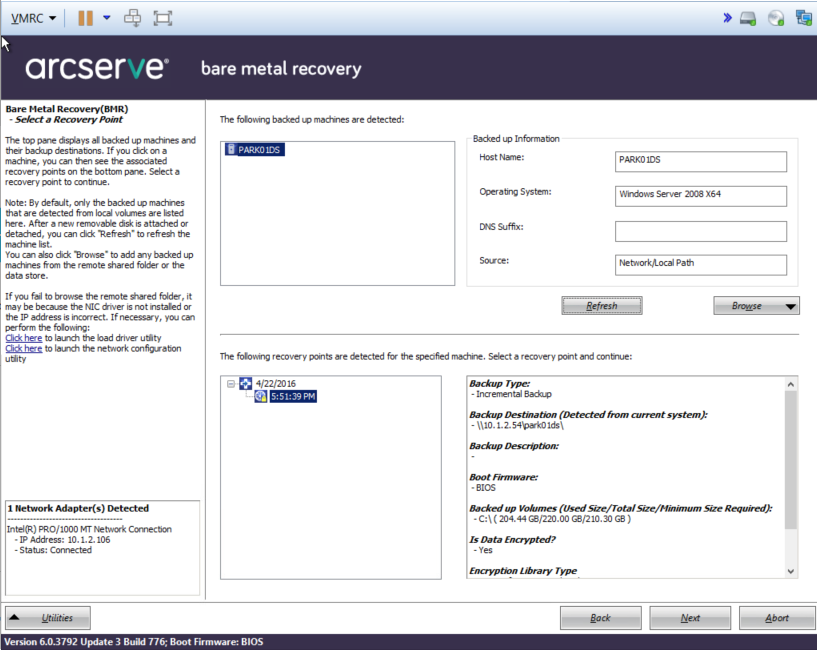Click the network adapter device icon
Image resolution: width=817 pixels, height=650 pixels.
pos(804,18)
